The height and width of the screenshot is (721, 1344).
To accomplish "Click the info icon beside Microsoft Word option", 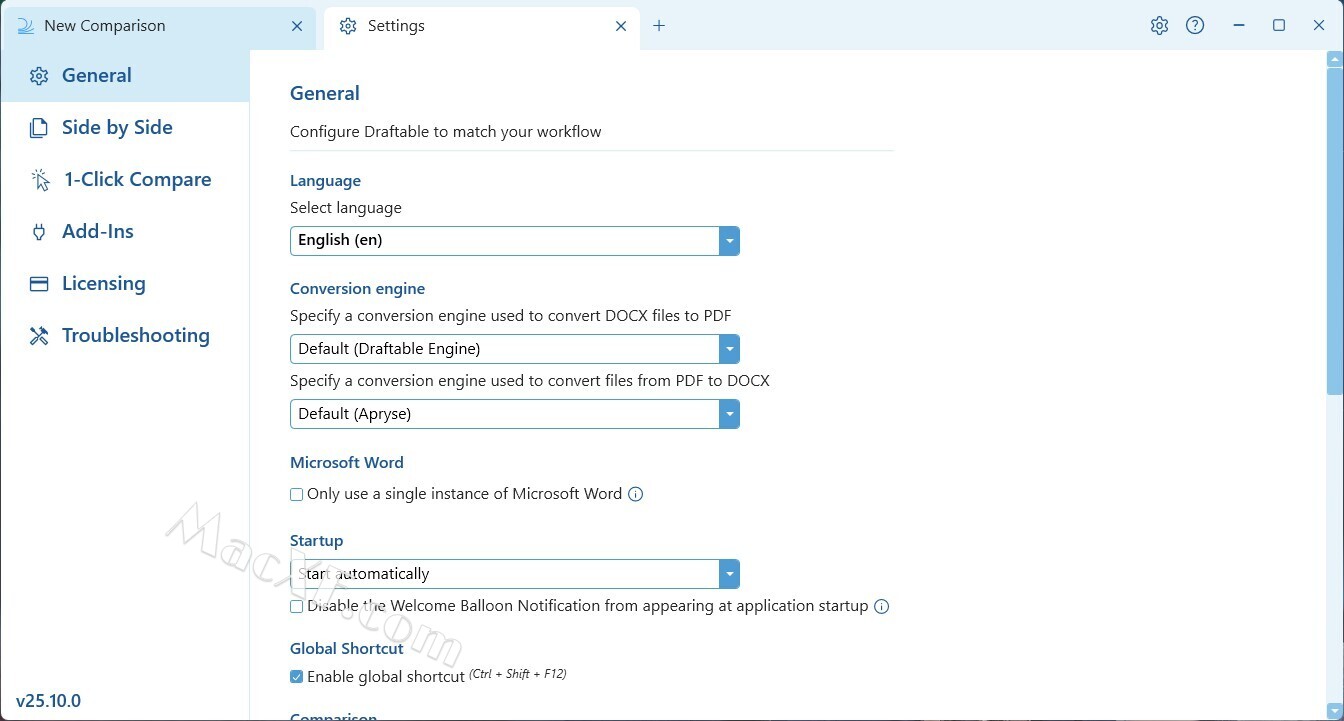I will tap(635, 494).
